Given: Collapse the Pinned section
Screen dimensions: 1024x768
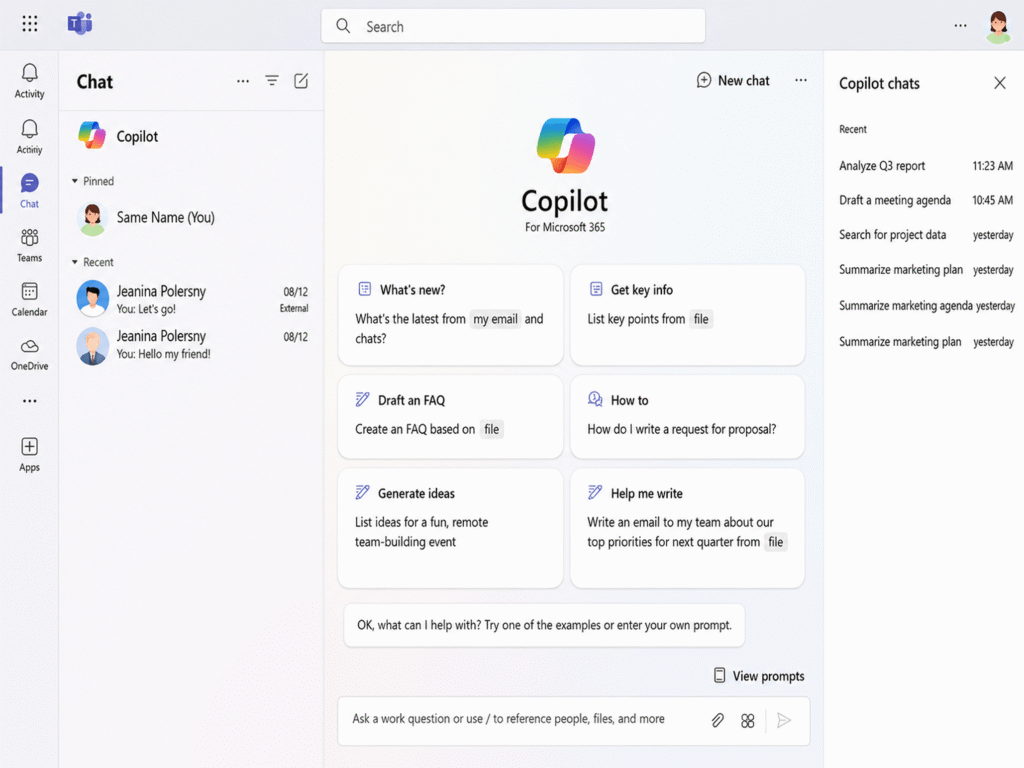Looking at the screenshot, I should 93,181.
